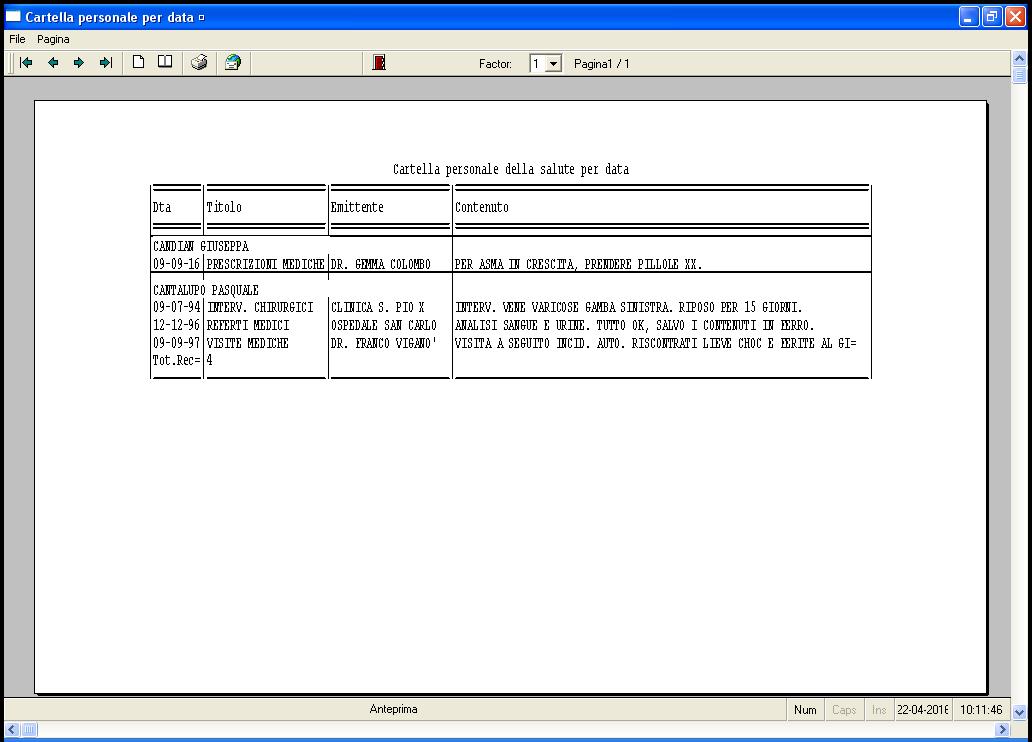
Task: Restore down the preview window
Action: 992,17
